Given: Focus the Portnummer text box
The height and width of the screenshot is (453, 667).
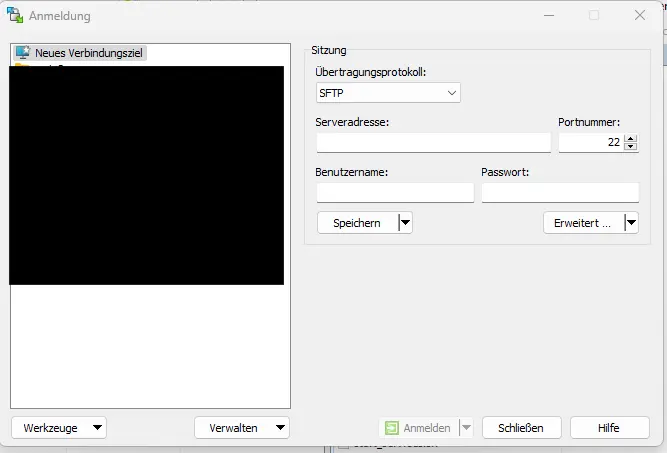Looking at the screenshot, I should point(589,143).
